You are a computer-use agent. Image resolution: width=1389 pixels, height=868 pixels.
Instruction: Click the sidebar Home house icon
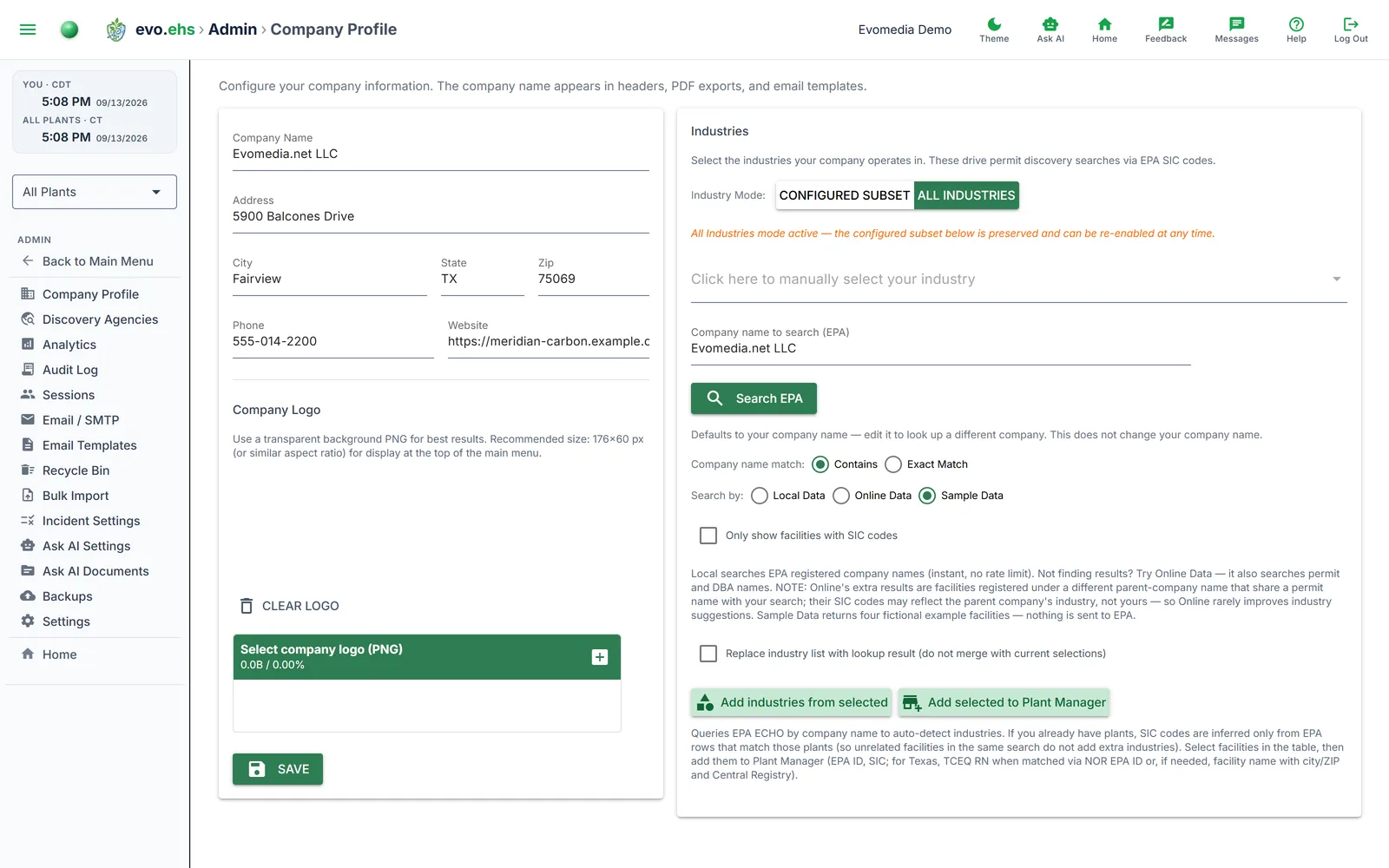coord(28,654)
